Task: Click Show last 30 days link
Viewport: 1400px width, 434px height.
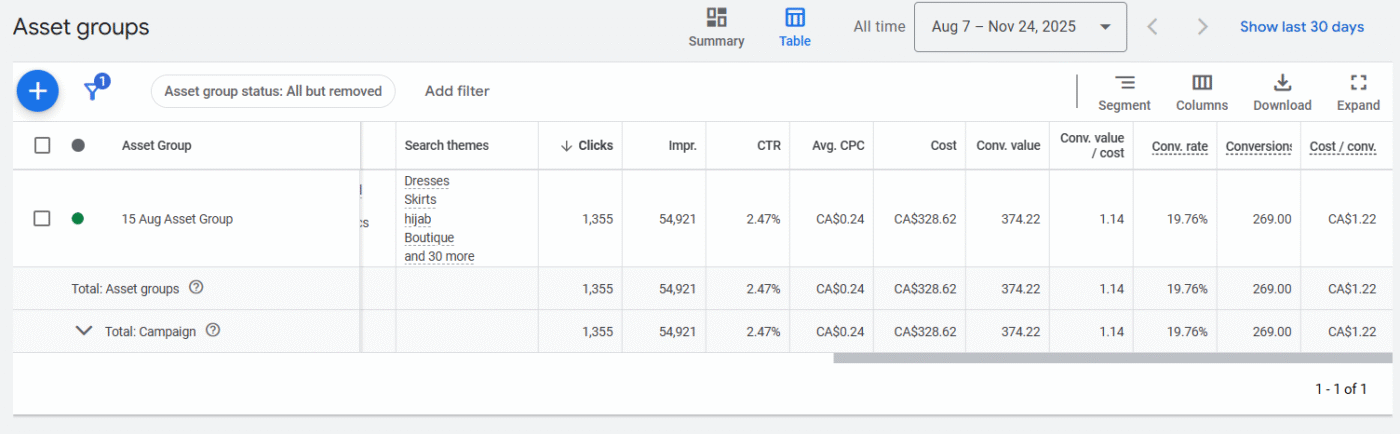Action: click(x=1301, y=27)
